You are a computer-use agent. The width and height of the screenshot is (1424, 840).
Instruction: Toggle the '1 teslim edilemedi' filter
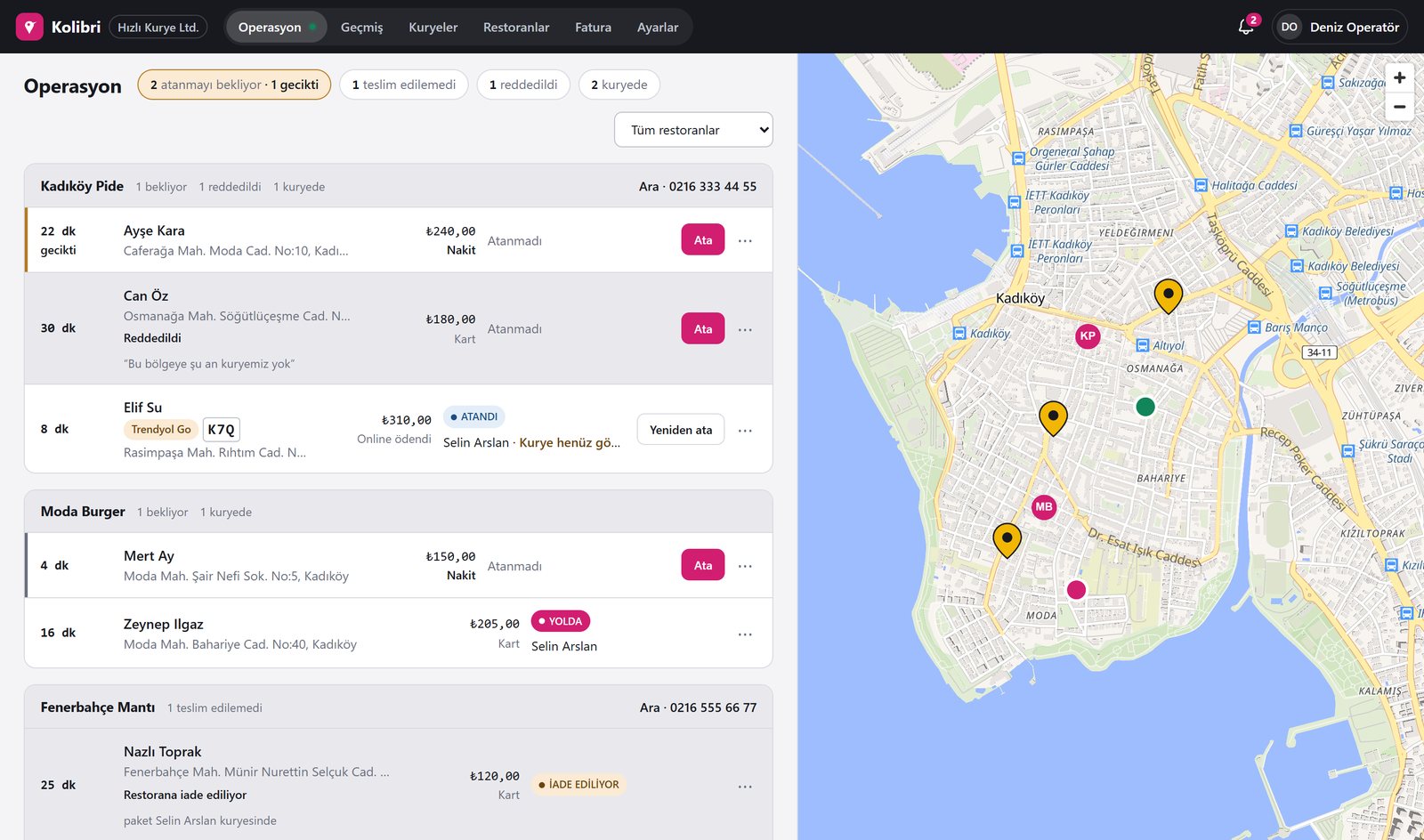click(x=403, y=85)
